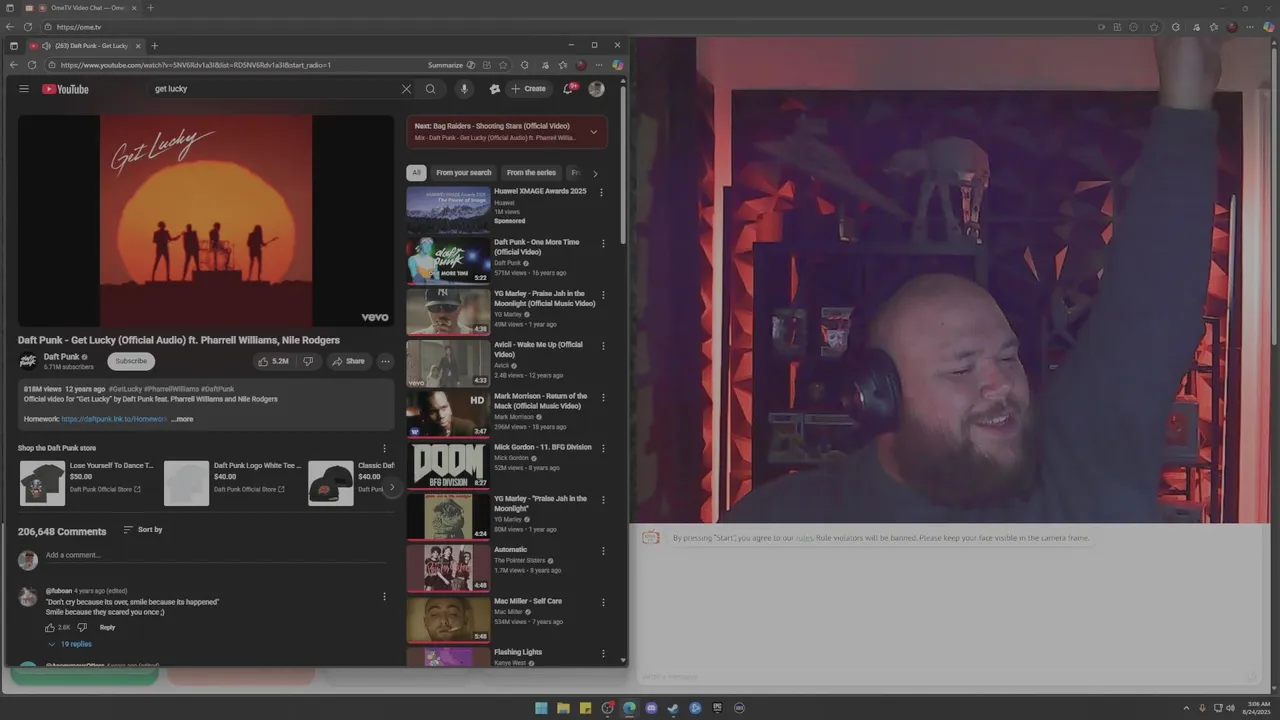This screenshot has height=720, width=1280.
Task: Open the 'Flashing Lights' video title
Action: click(518, 652)
